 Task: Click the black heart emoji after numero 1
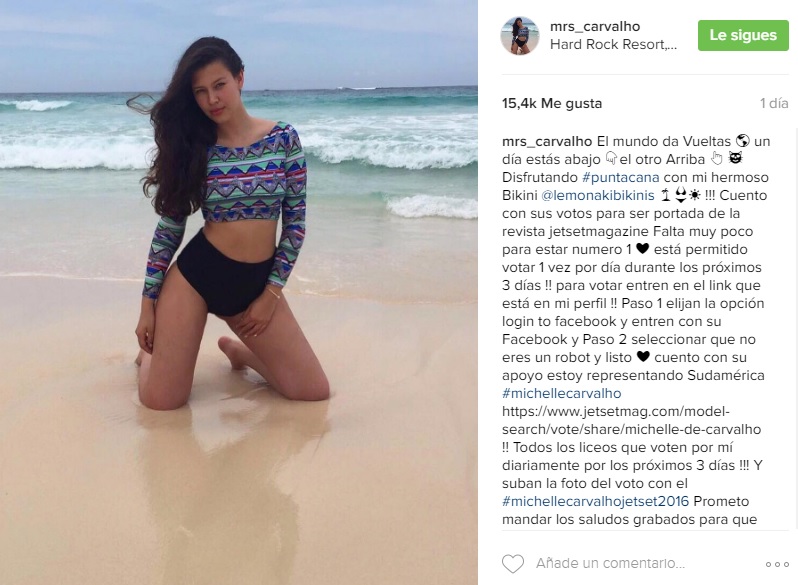[x=643, y=248]
